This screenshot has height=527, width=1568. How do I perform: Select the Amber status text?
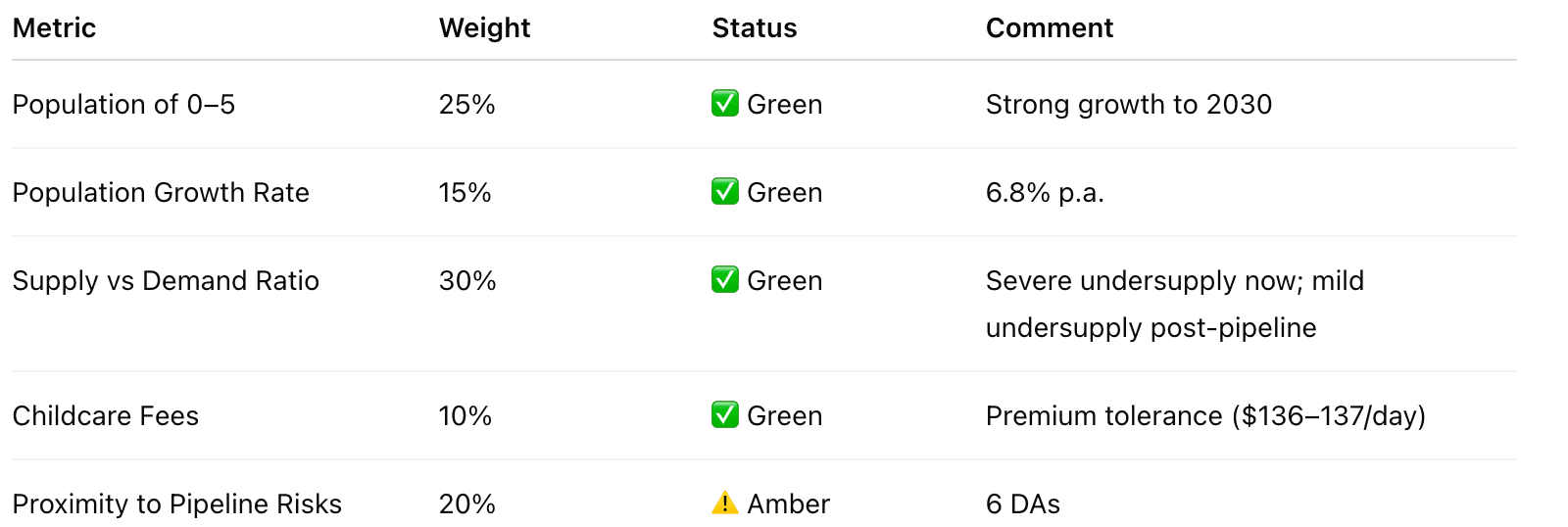tap(788, 504)
